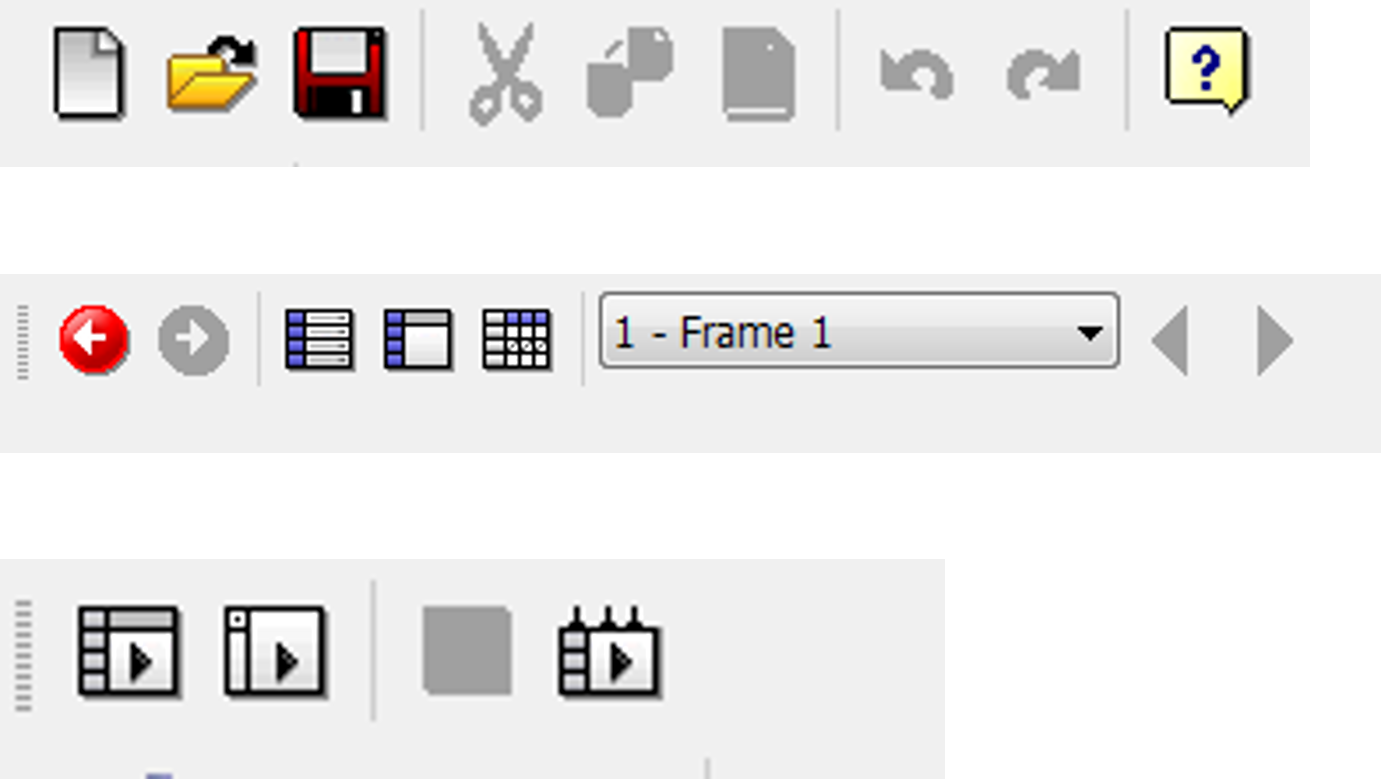1381x779 pixels.
Task: Open the Storyboard editor list-view icon
Action: [x=319, y=341]
